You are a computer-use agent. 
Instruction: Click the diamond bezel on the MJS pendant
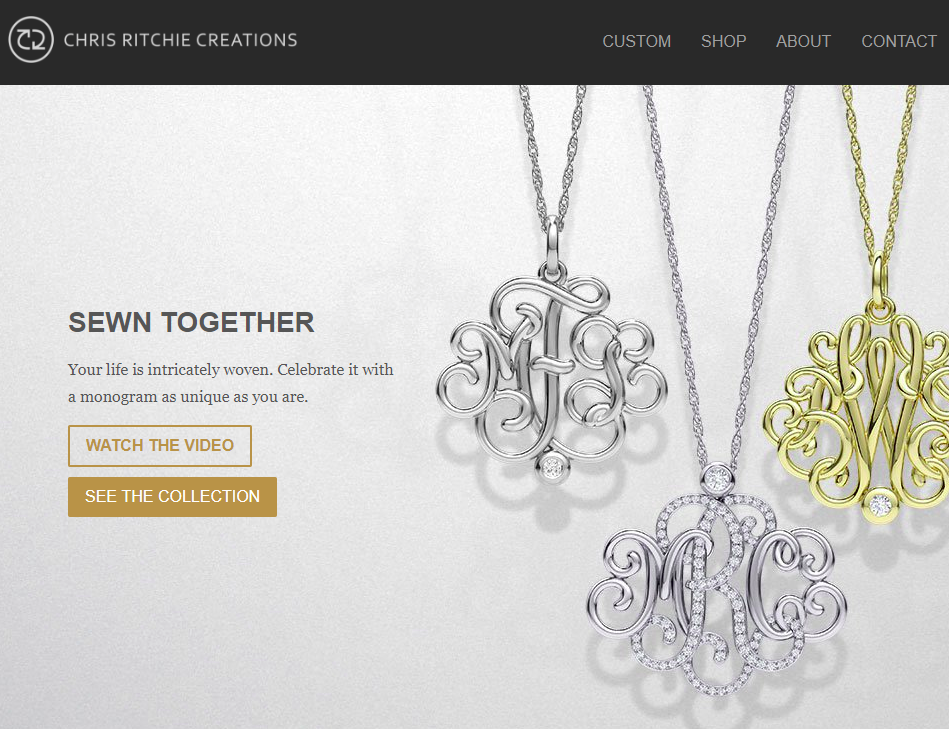[x=552, y=467]
